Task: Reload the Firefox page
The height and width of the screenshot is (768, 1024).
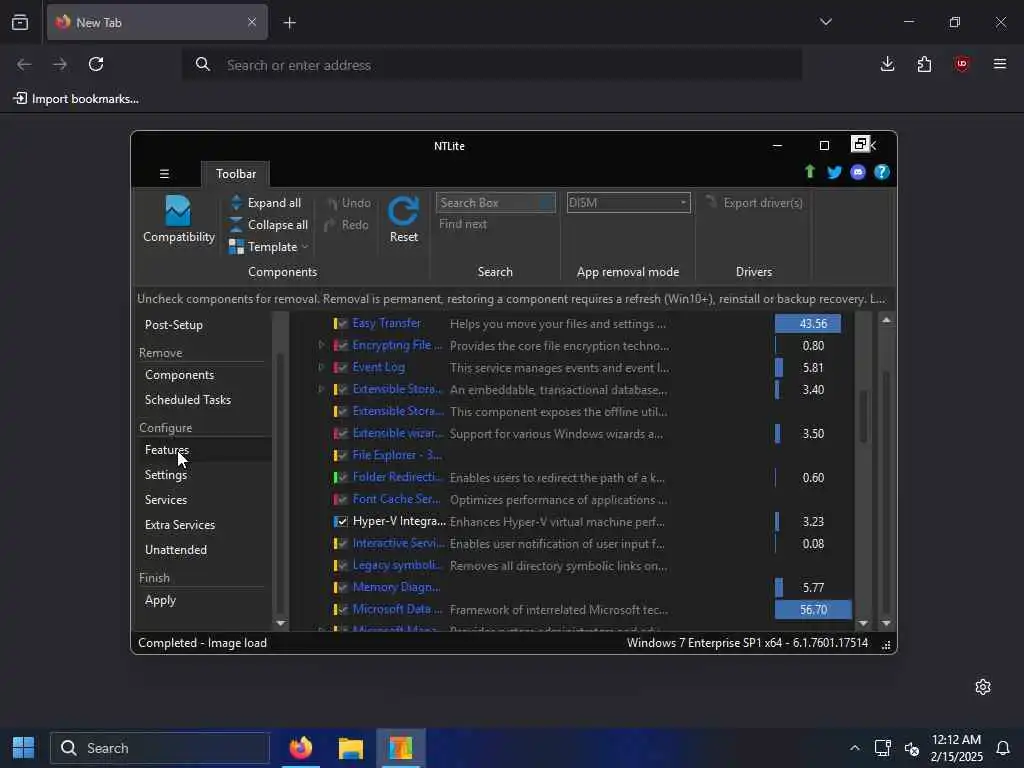Action: pos(96,64)
